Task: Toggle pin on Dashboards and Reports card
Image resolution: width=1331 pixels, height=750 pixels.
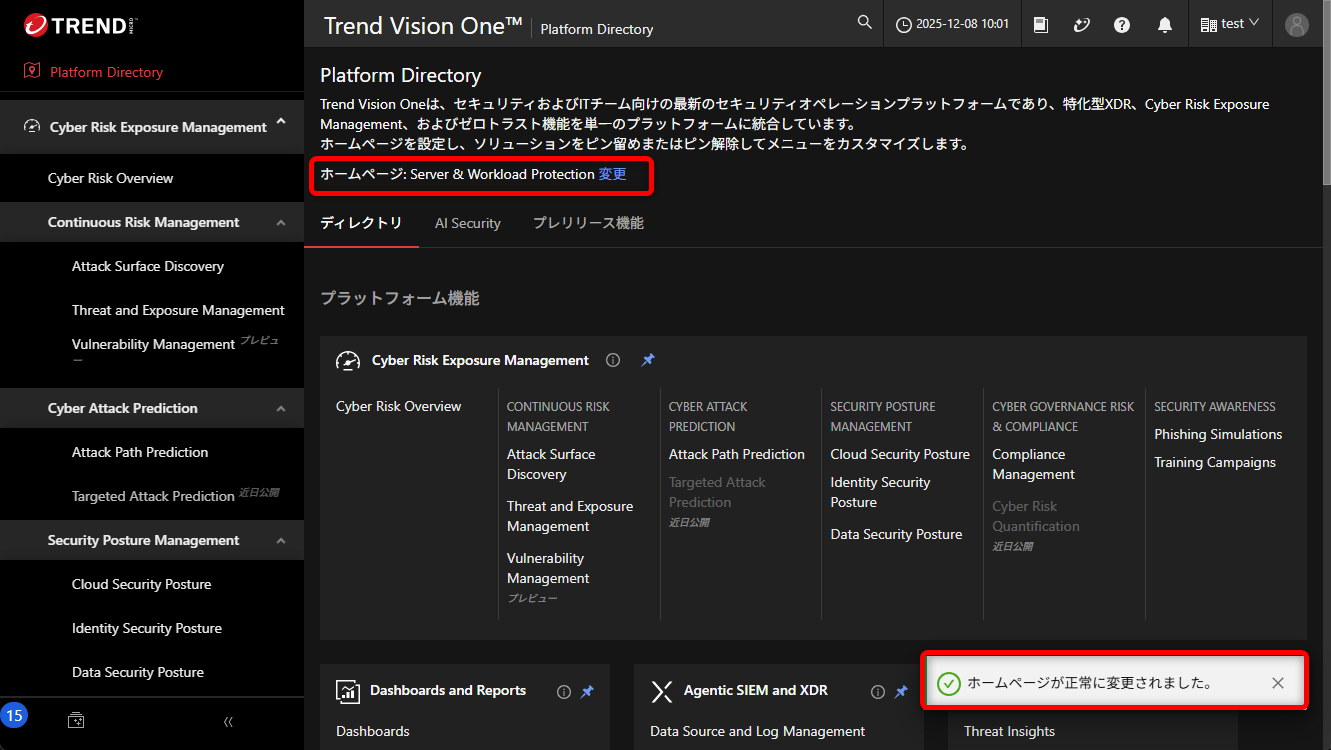Action: click(588, 691)
